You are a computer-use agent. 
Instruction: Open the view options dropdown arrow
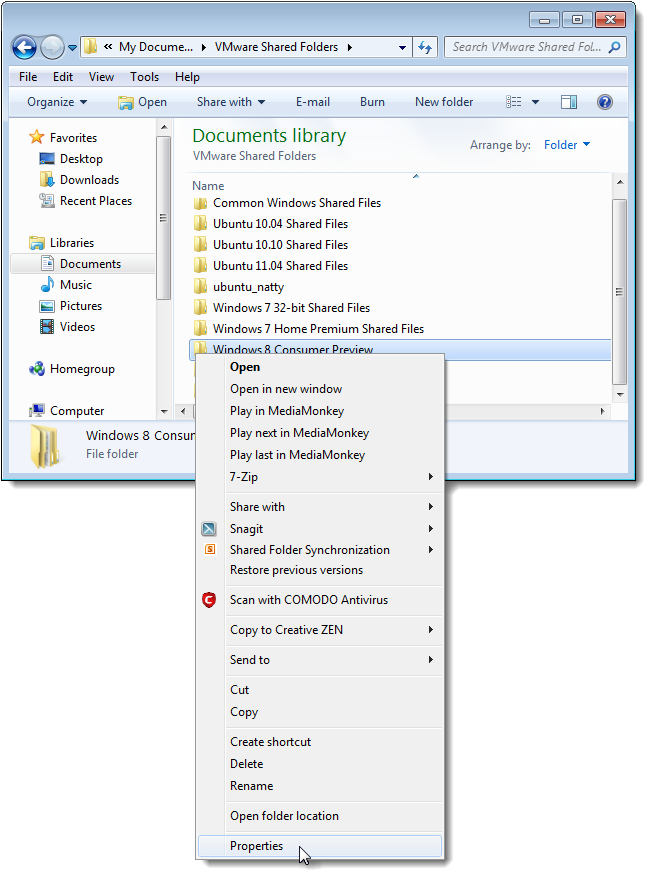(535, 102)
